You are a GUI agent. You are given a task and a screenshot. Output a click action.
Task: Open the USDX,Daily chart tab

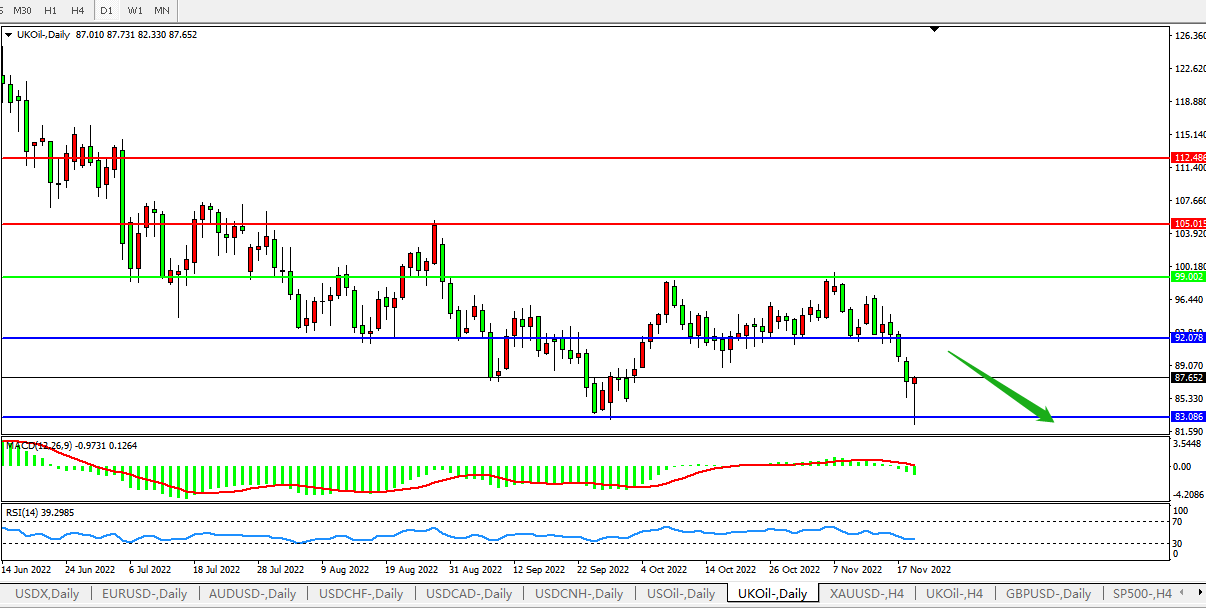point(45,594)
